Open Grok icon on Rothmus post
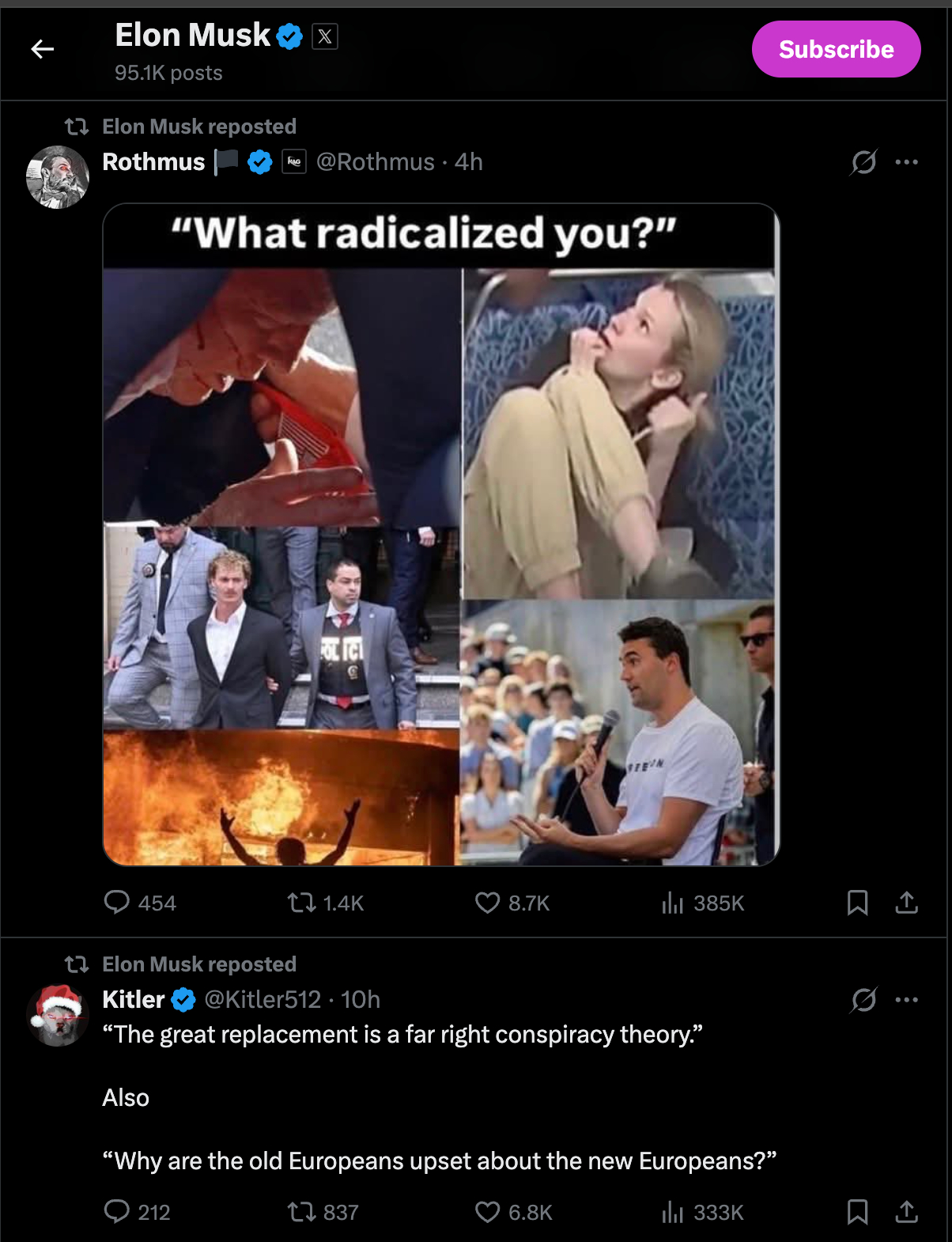 863,162
